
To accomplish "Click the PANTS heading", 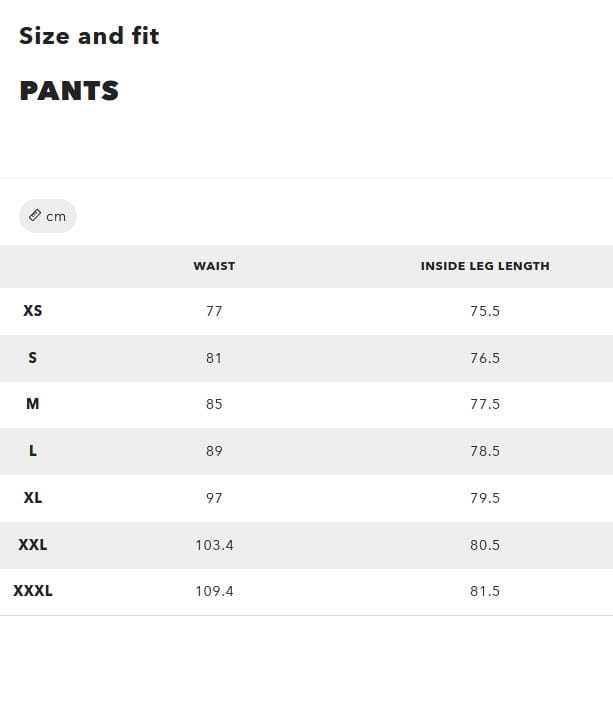I will 69,91.
